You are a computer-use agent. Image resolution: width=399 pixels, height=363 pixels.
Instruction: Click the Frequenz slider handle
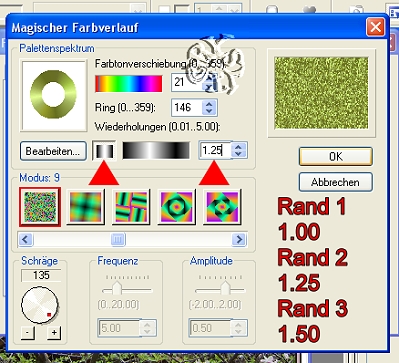[x=117, y=288]
